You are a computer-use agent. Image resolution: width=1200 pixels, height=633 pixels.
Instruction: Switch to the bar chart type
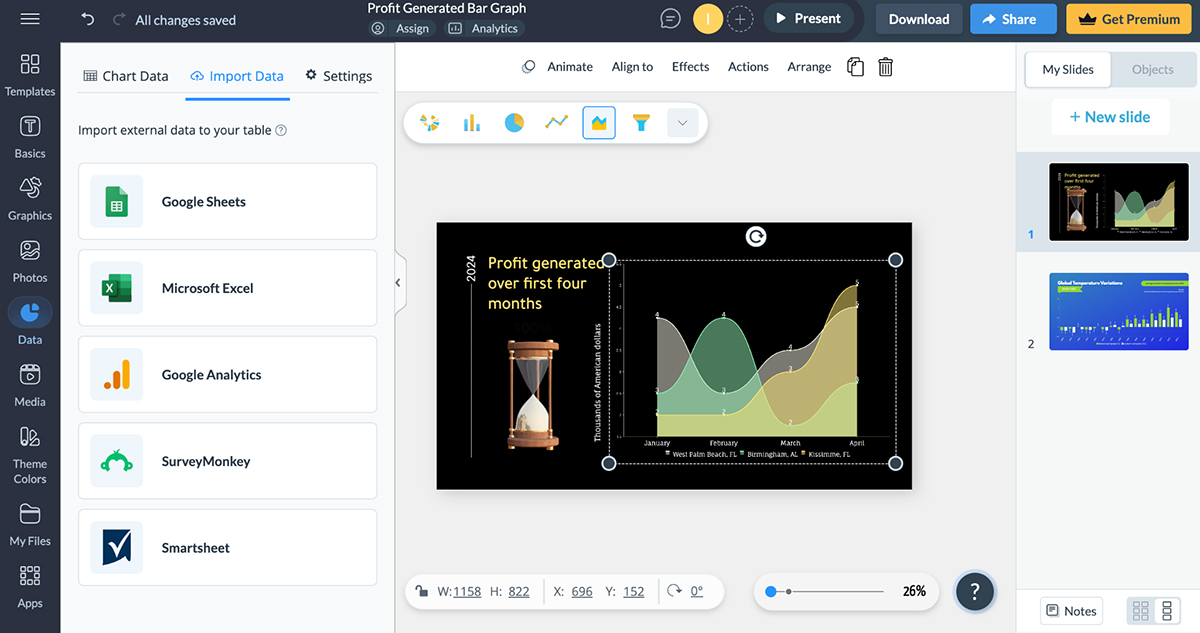coord(471,122)
